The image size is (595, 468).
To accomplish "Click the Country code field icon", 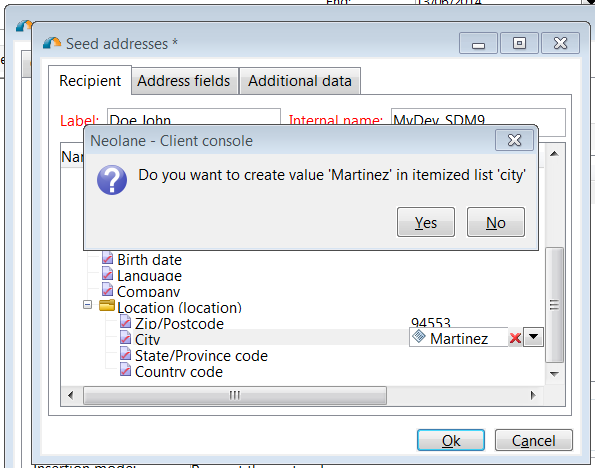I will pyautogui.click(x=125, y=369).
